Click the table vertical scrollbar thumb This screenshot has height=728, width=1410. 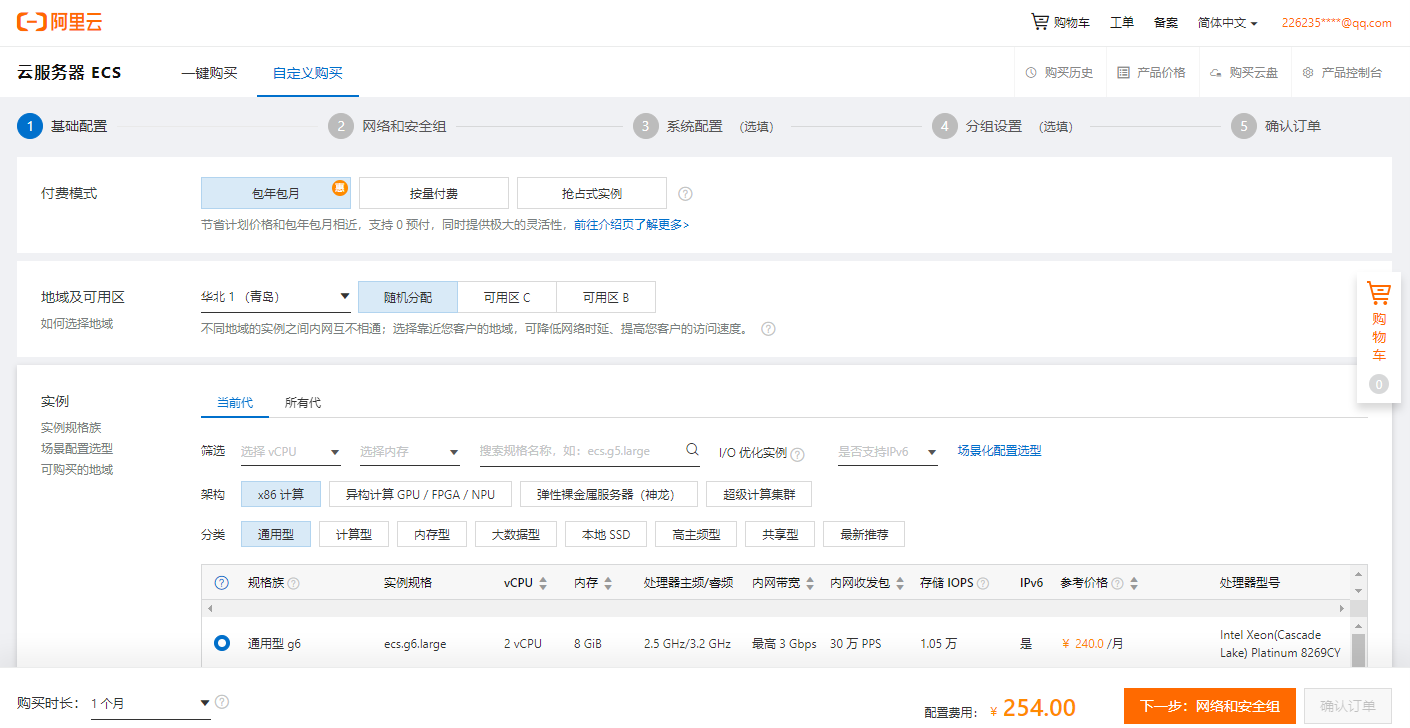point(1358,649)
